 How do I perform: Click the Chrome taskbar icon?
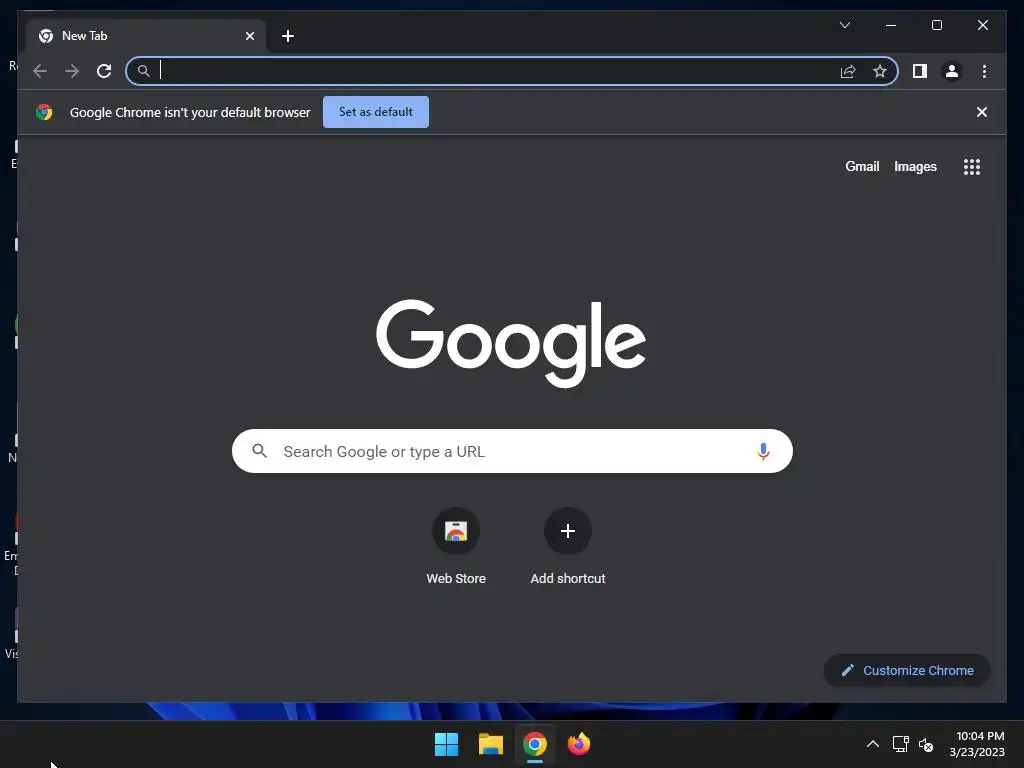click(x=534, y=744)
